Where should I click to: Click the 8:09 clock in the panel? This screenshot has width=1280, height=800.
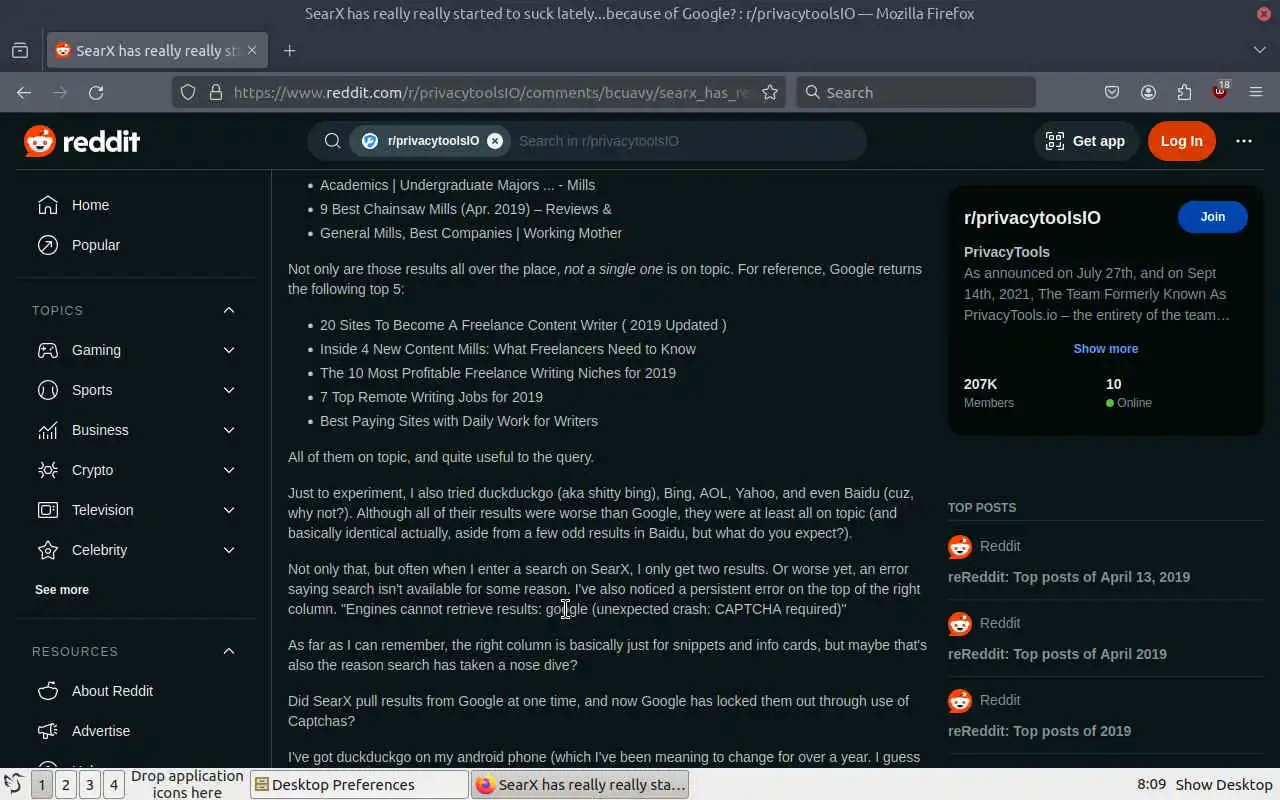click(1151, 785)
